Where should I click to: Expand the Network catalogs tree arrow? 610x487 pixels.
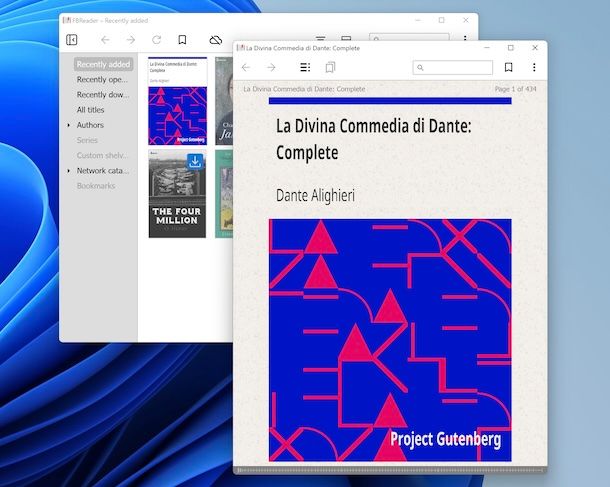pos(68,171)
